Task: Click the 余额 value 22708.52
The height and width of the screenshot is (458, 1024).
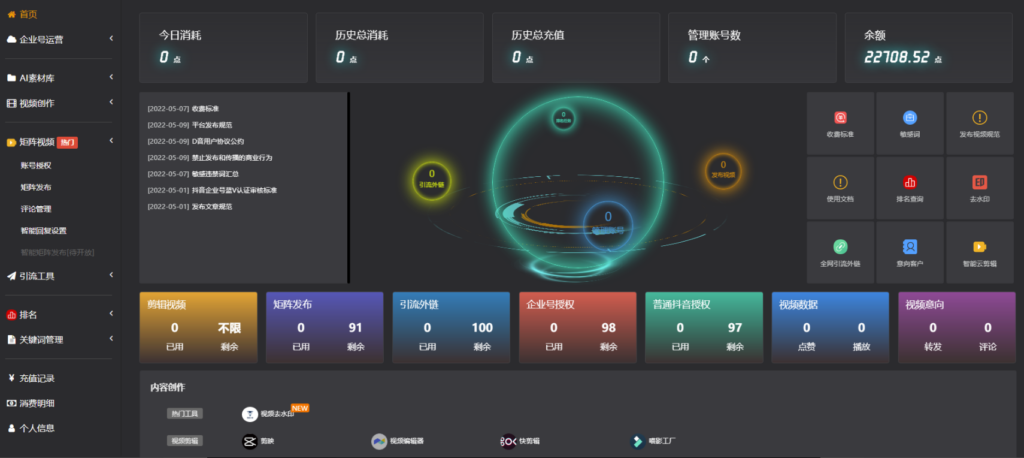Action: tap(897, 57)
